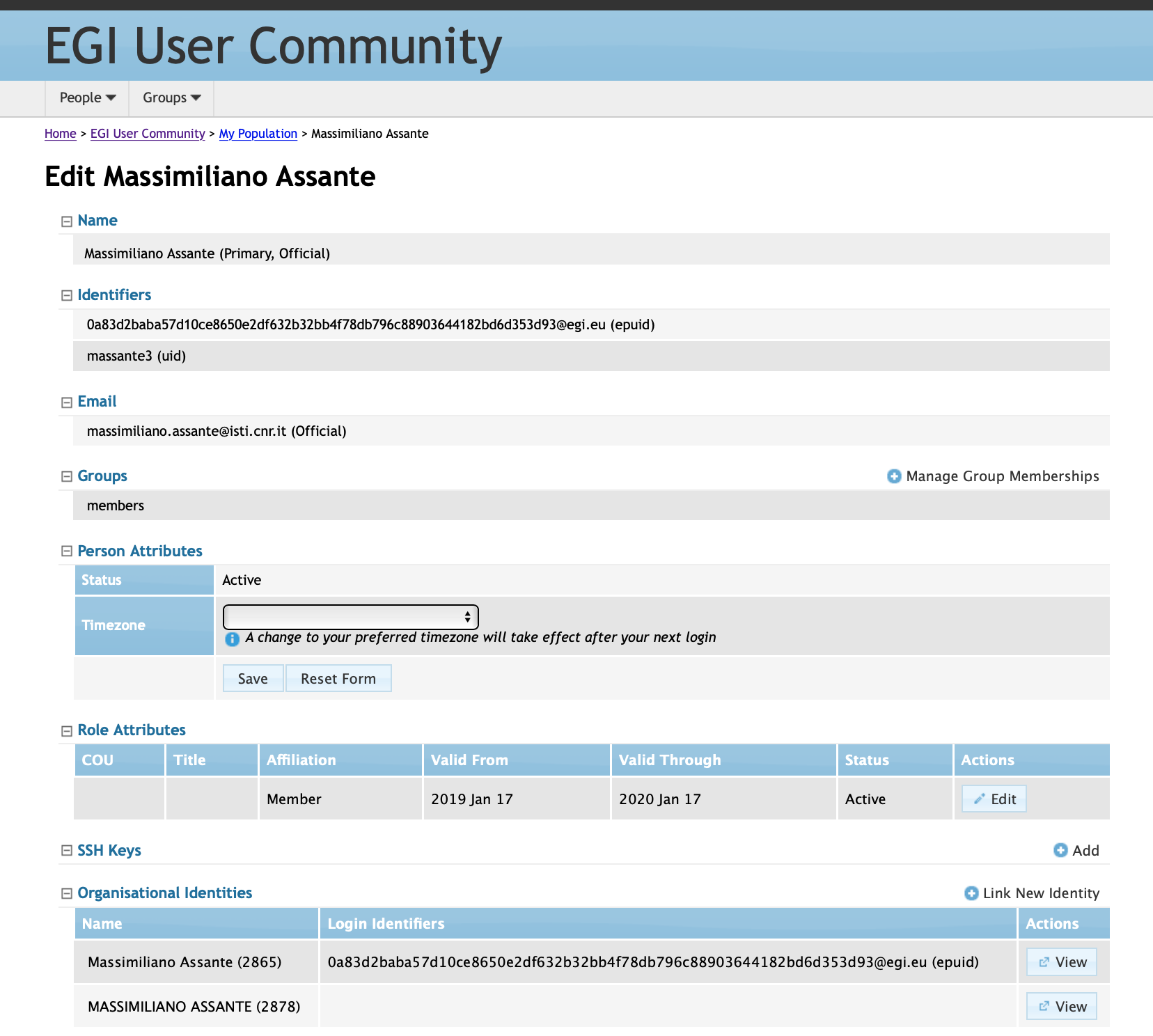Click the Person Attributes heading
This screenshot has width=1153, height=1036.
coord(140,551)
